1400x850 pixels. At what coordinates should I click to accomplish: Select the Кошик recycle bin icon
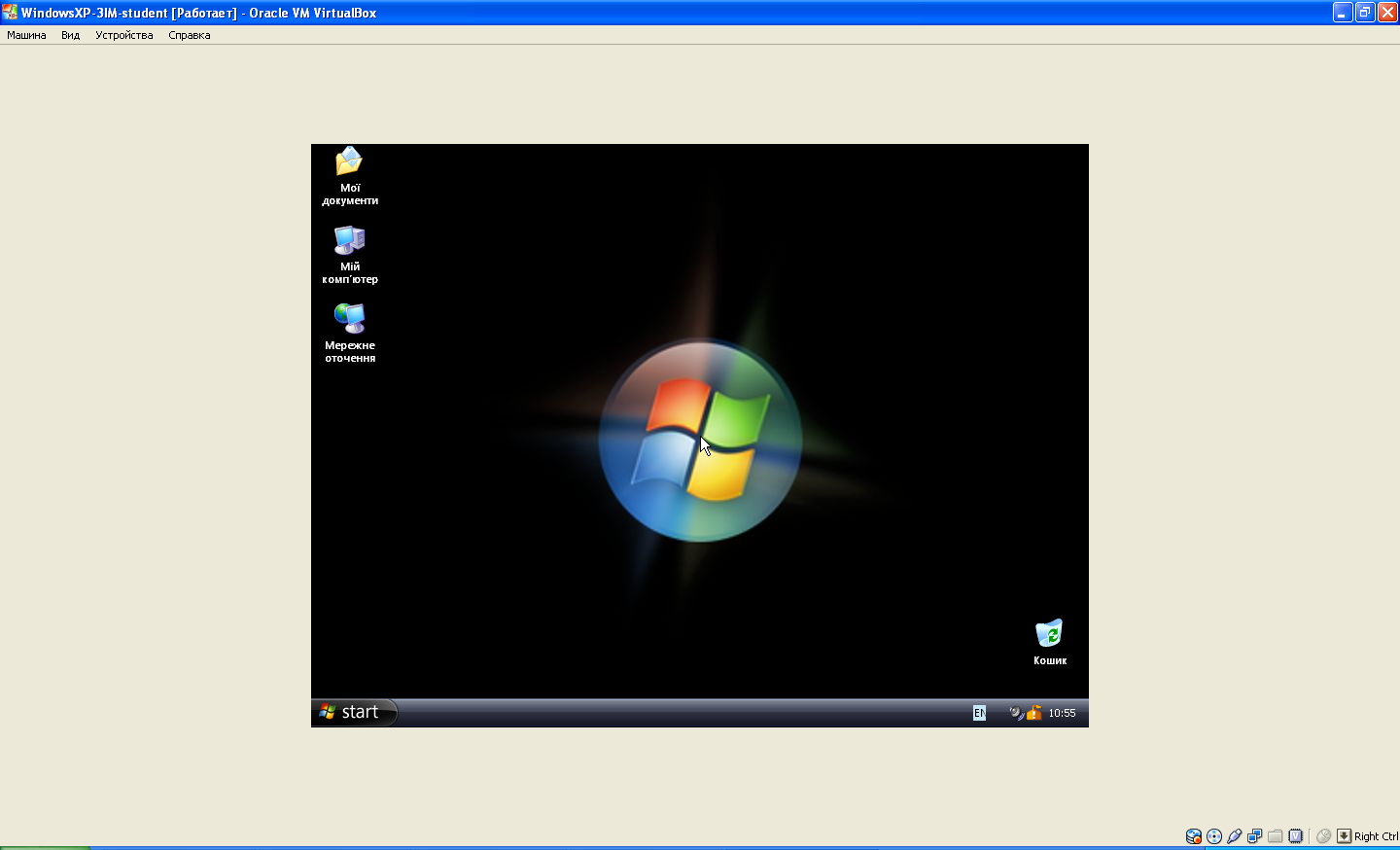click(1050, 643)
